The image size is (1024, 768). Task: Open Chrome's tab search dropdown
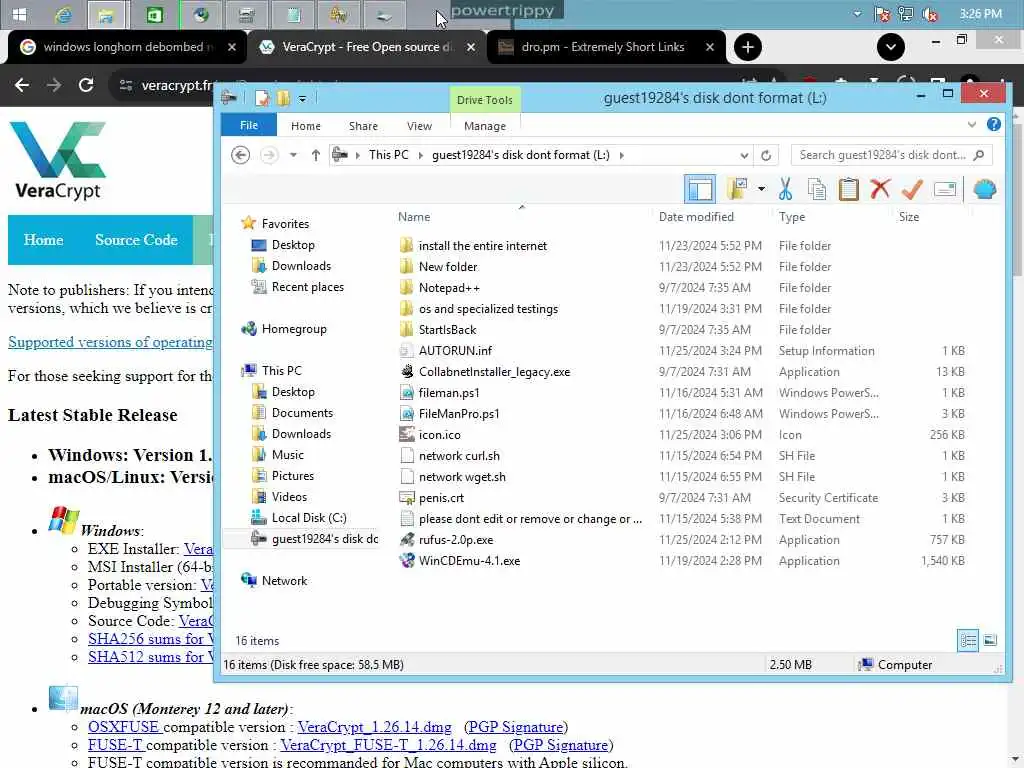(x=891, y=47)
